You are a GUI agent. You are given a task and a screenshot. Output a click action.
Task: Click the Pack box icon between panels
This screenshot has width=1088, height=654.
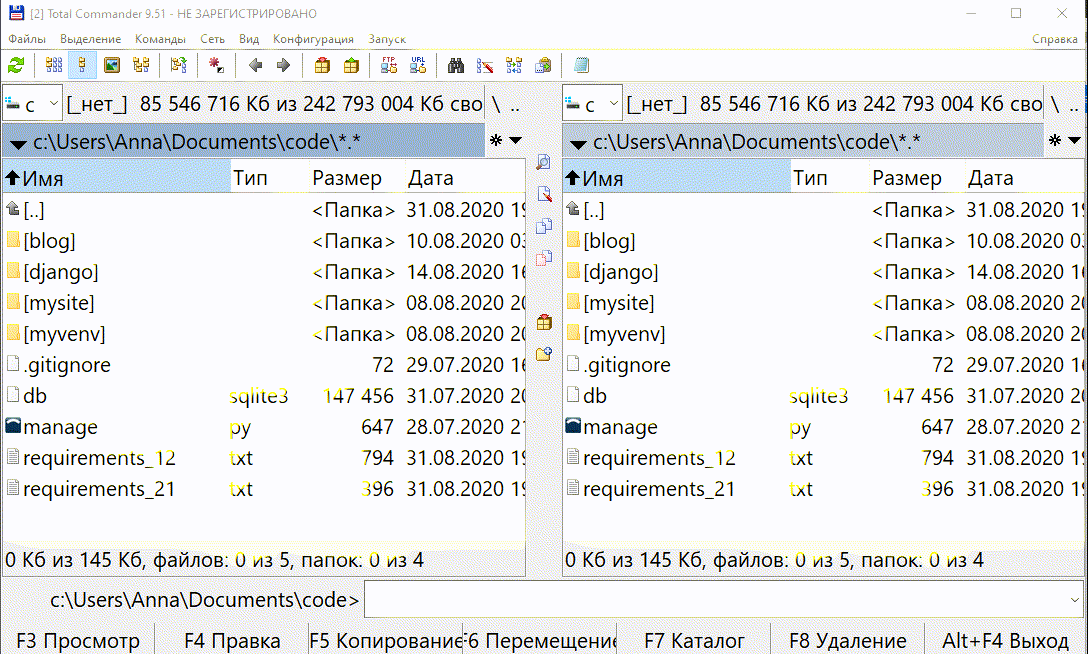point(544,322)
